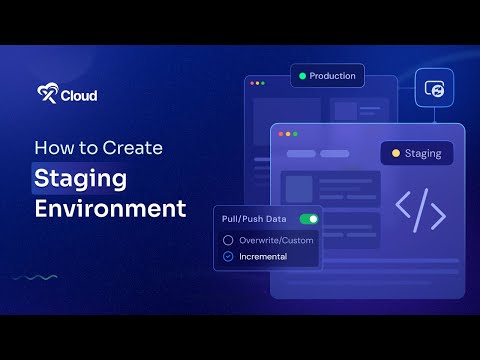Click the red dot on Production window
This screenshot has height=360, width=480.
(x=252, y=83)
